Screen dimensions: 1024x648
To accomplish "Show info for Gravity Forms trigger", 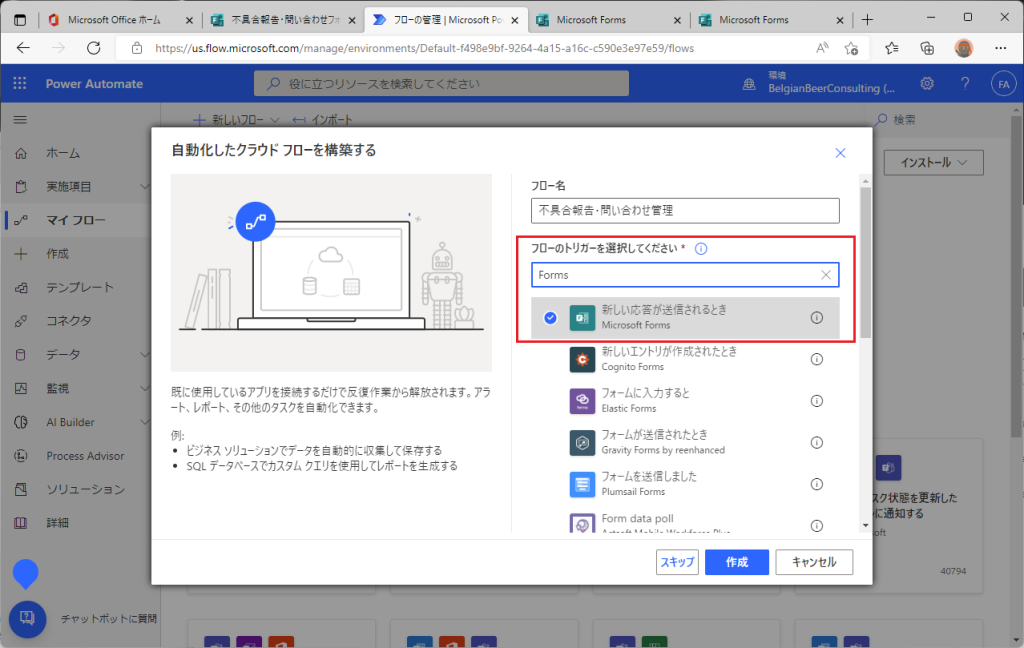I will click(x=816, y=443).
